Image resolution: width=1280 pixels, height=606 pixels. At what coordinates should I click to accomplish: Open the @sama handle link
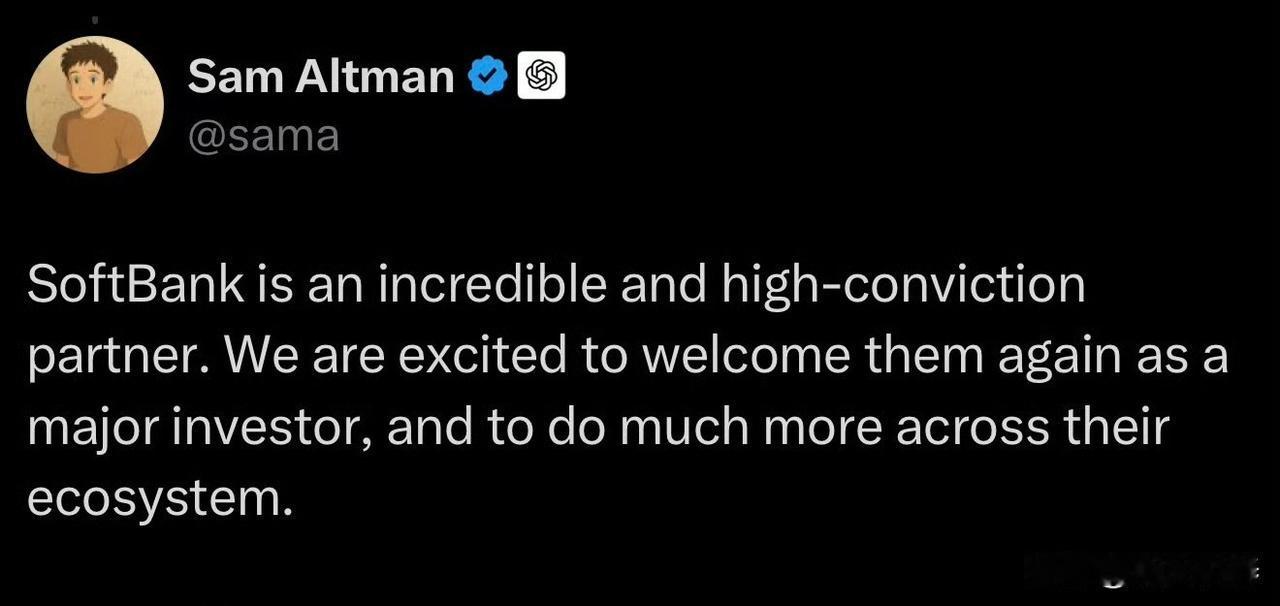264,135
